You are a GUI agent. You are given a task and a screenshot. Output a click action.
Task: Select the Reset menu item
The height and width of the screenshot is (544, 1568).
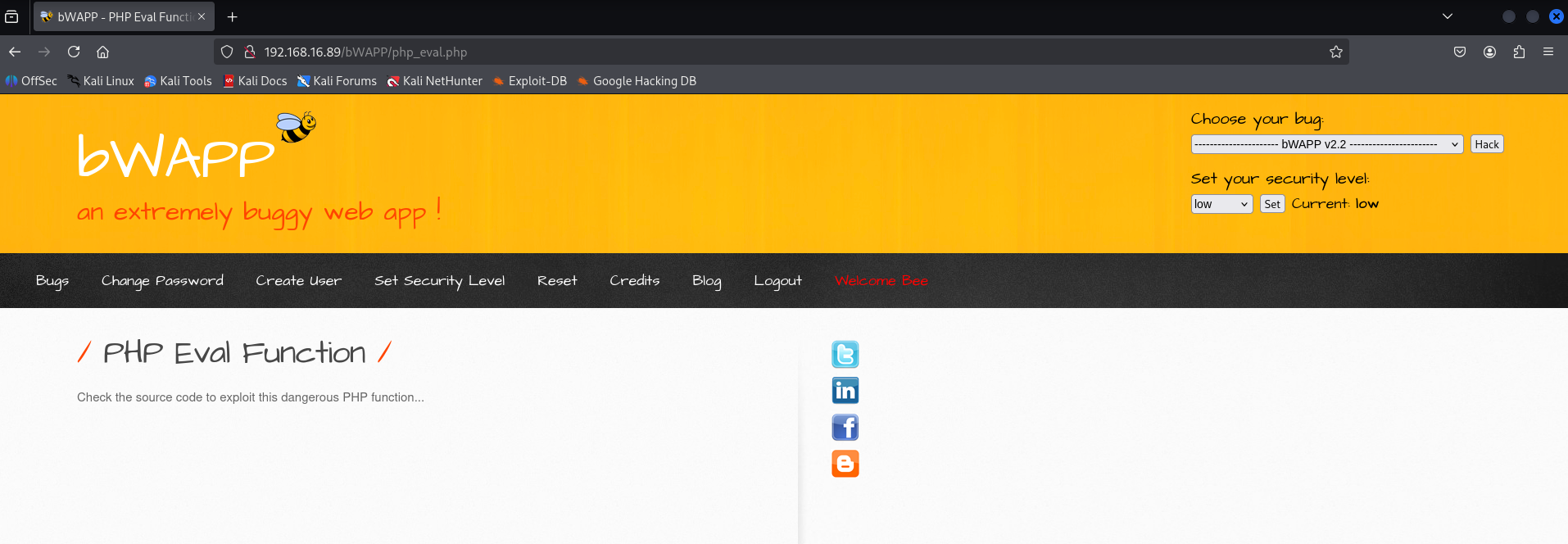tap(557, 281)
